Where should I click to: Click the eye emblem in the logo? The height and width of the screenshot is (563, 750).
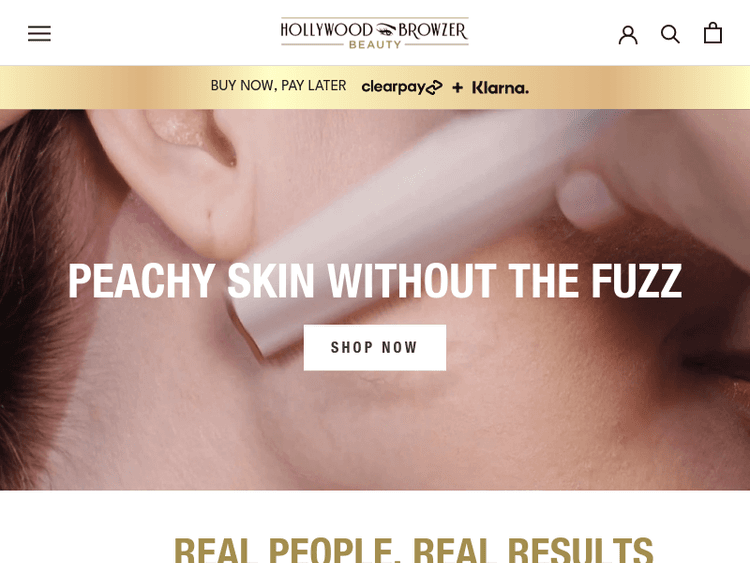[x=386, y=31]
